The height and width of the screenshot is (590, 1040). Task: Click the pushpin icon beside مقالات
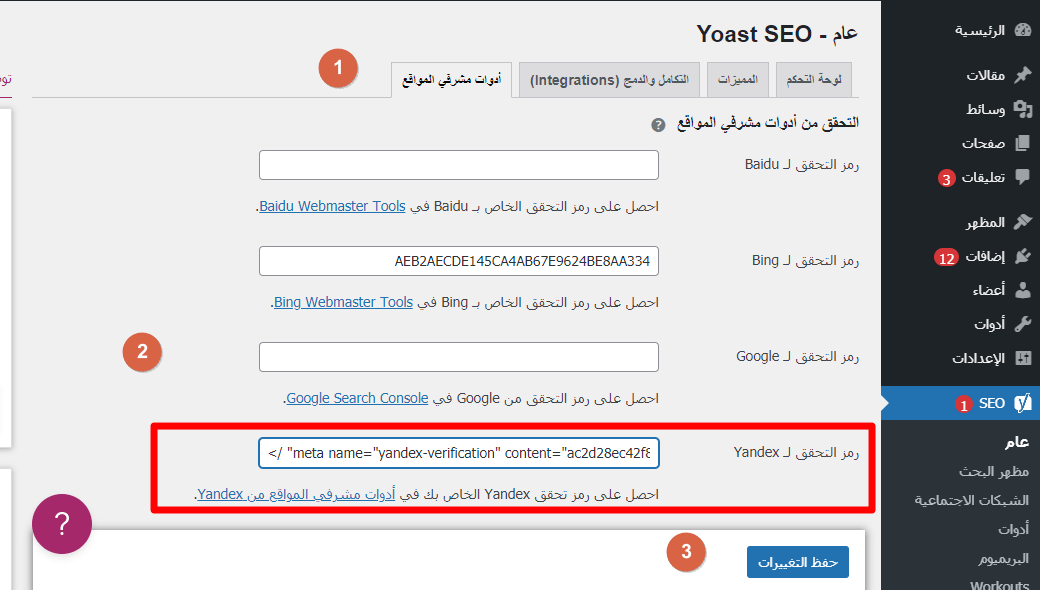click(1023, 74)
